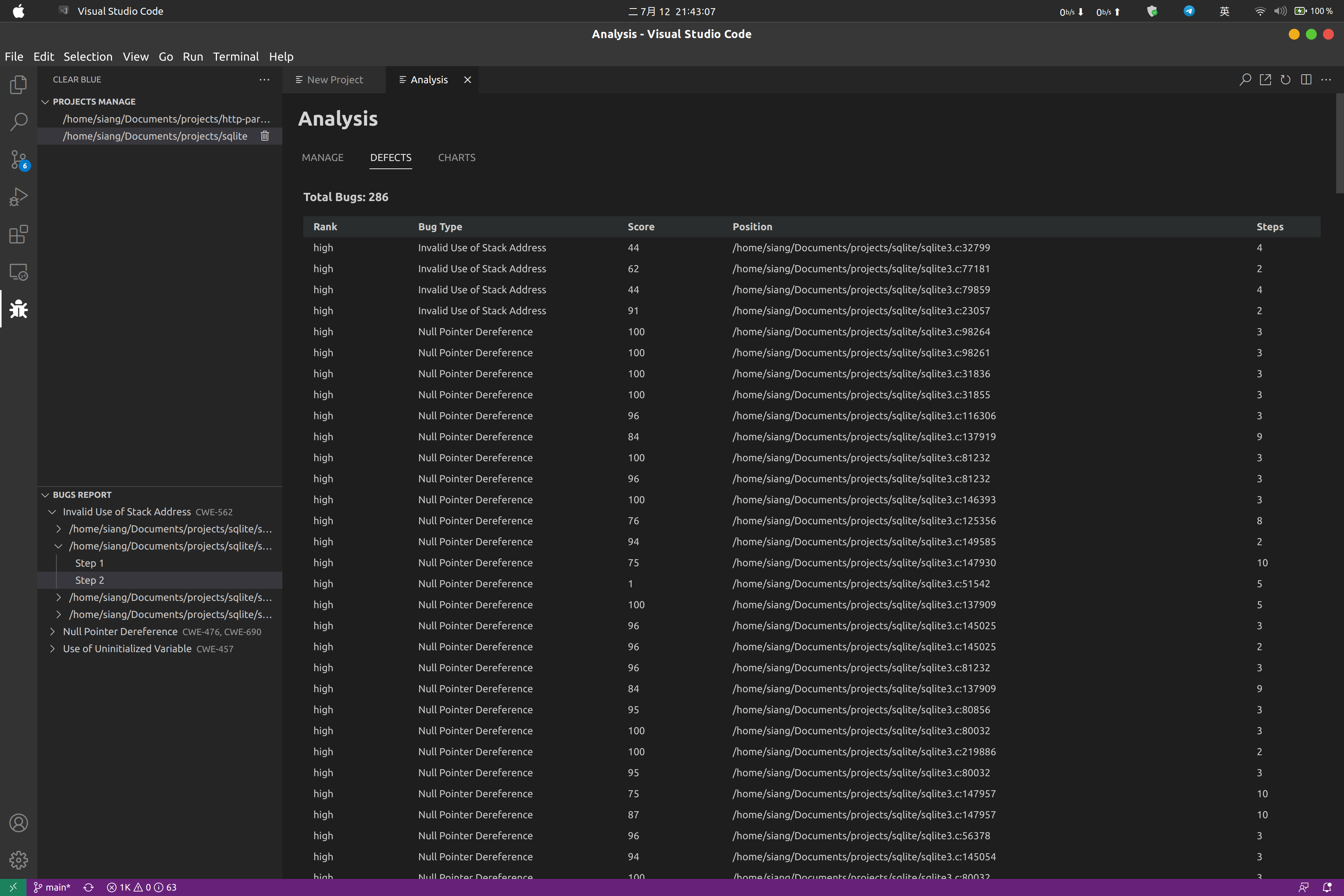Switch to the MANAGE tab
Viewport: 1344px width, 896px height.
point(322,157)
